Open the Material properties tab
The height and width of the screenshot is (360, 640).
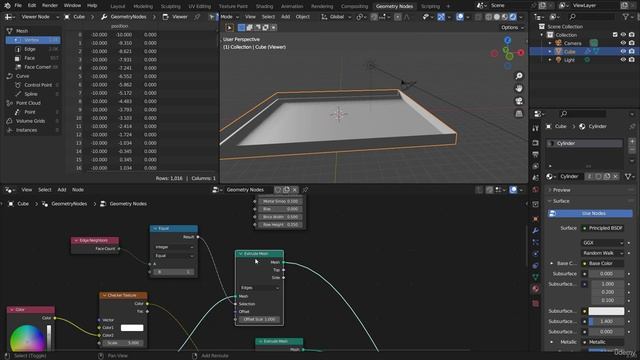click(536, 289)
